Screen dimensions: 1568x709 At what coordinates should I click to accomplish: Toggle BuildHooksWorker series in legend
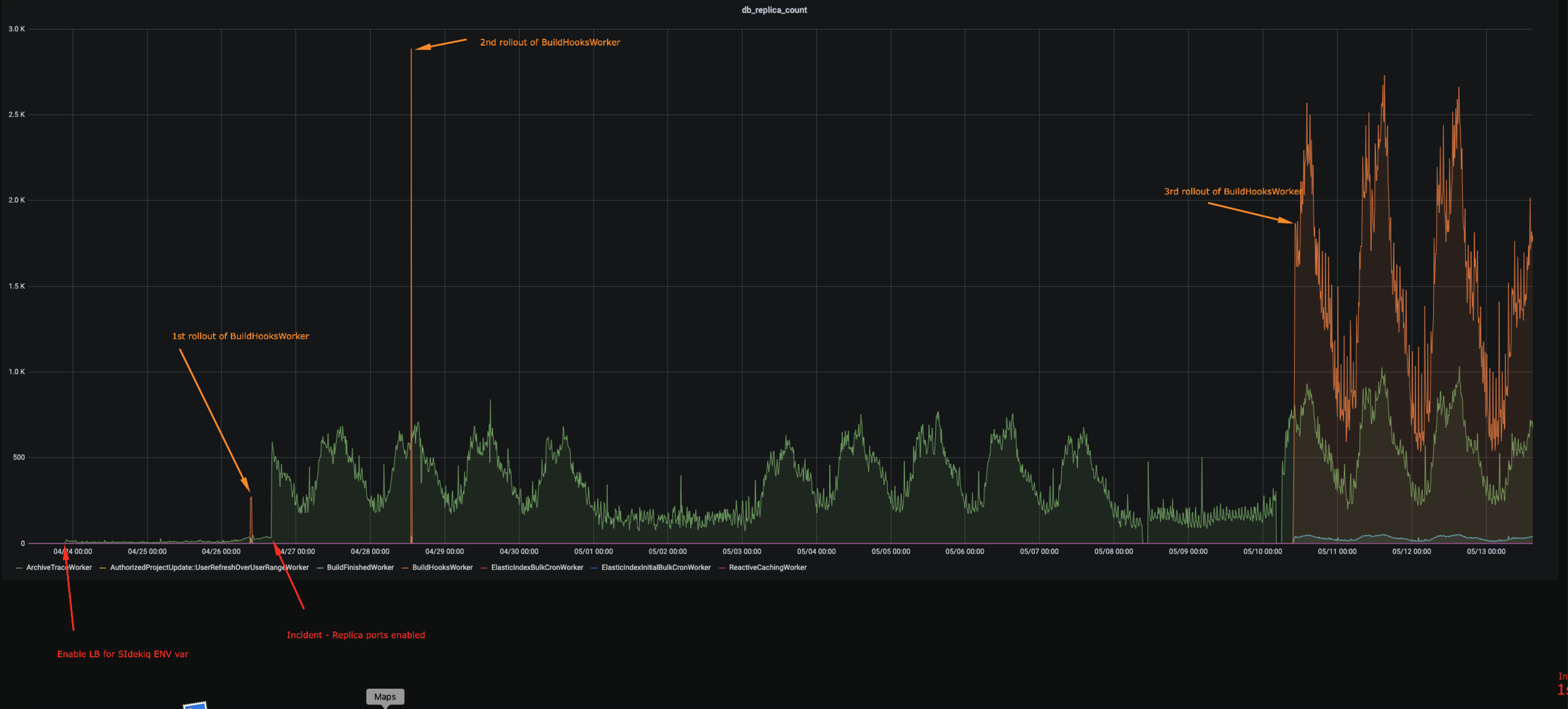click(x=442, y=567)
